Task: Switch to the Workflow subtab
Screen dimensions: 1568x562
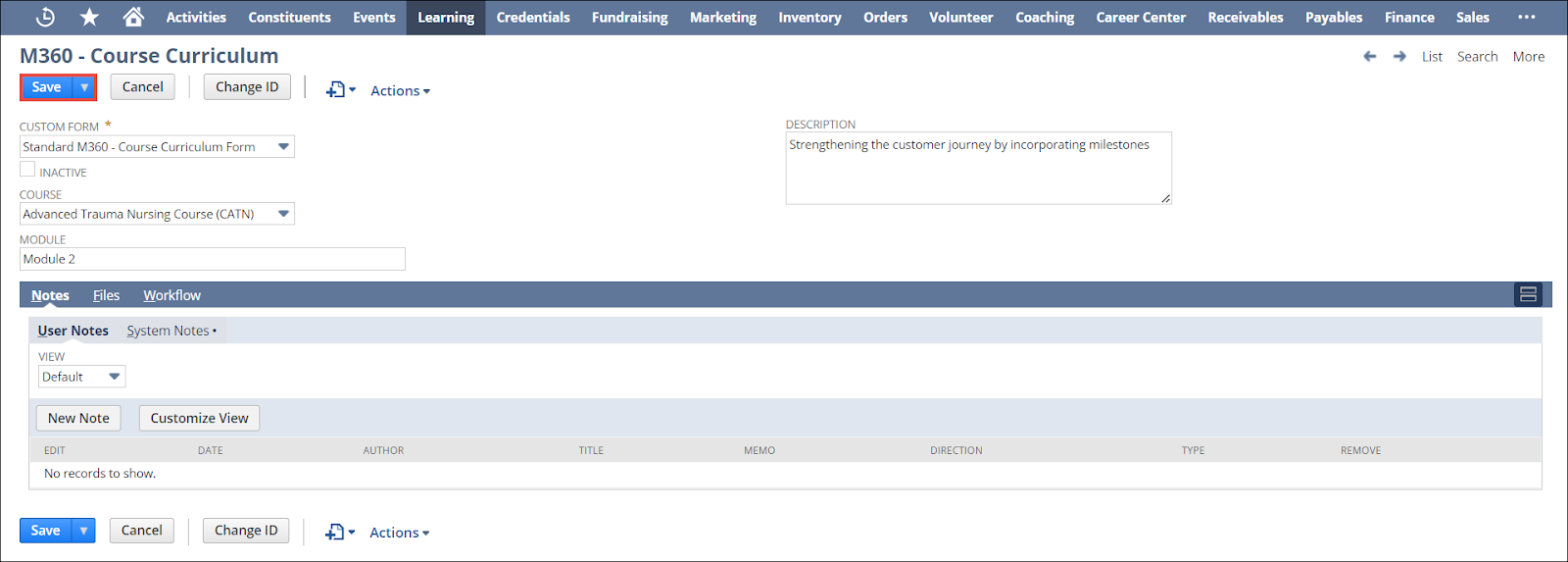Action: point(171,295)
